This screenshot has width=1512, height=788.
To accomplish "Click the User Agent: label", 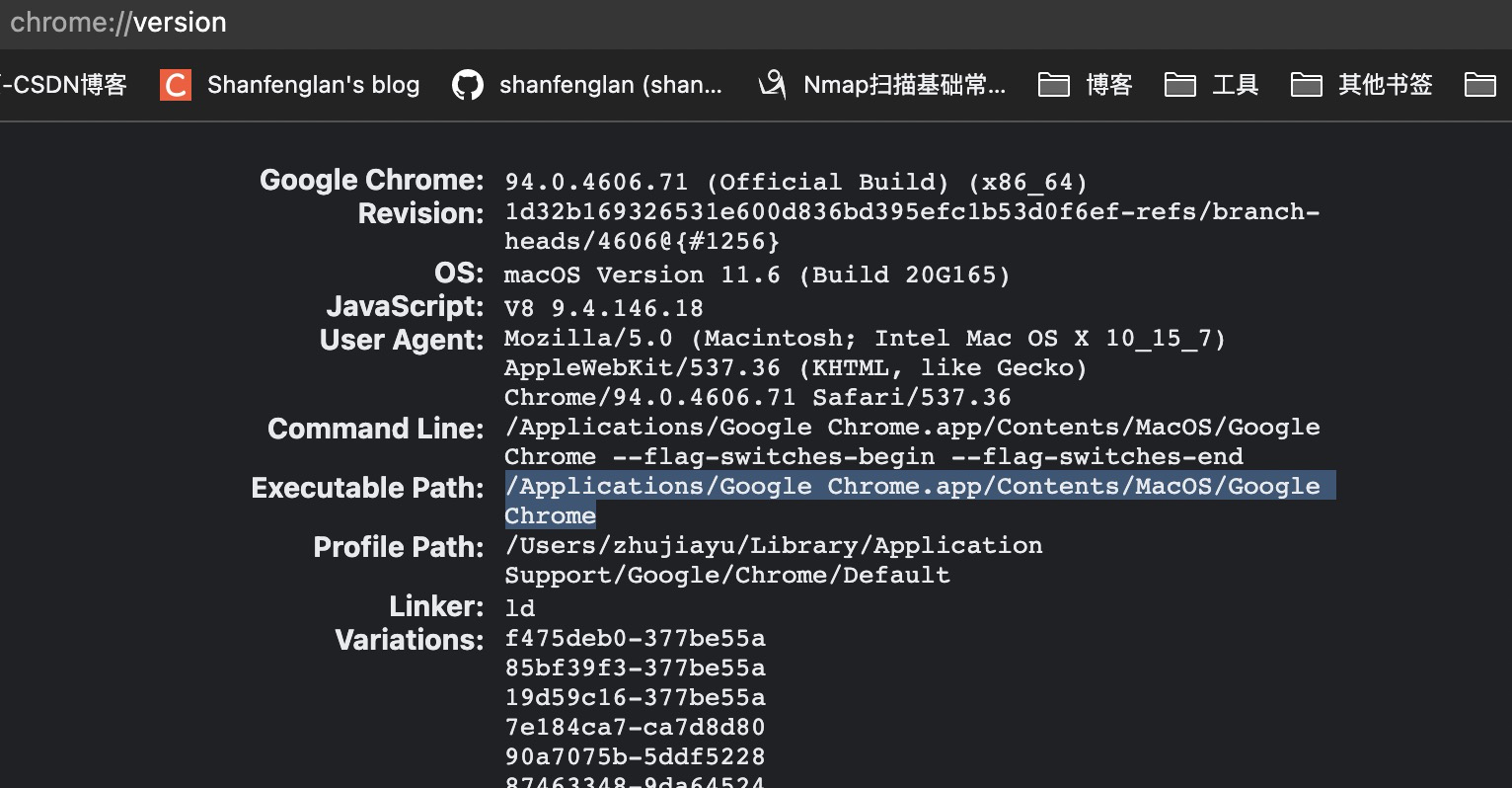I will [402, 340].
